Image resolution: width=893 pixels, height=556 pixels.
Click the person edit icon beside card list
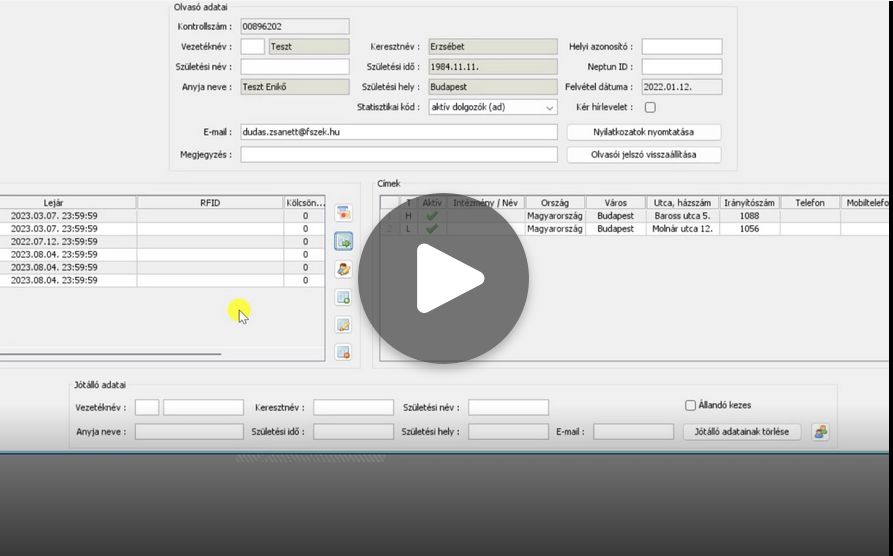click(343, 269)
